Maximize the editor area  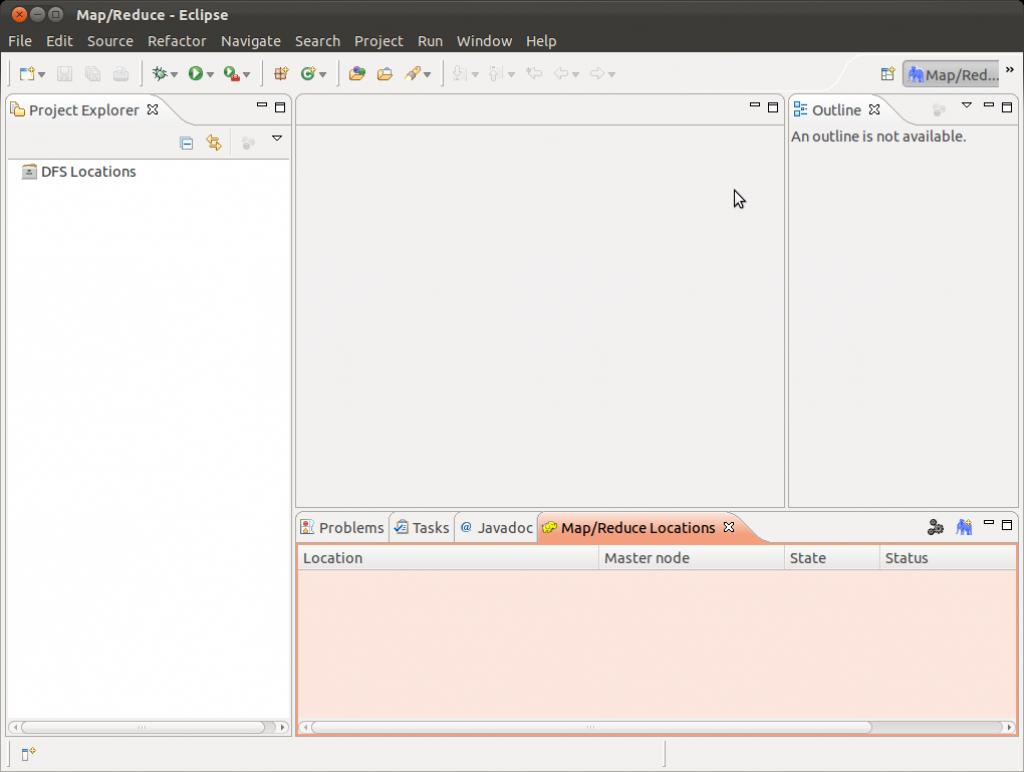pyautogui.click(x=773, y=107)
